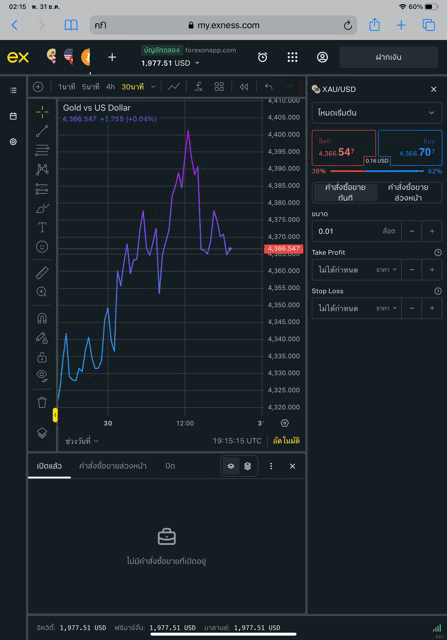The image size is (447, 640).
Task: Toggle hide all drawings eye icon
Action: [x=42, y=376]
